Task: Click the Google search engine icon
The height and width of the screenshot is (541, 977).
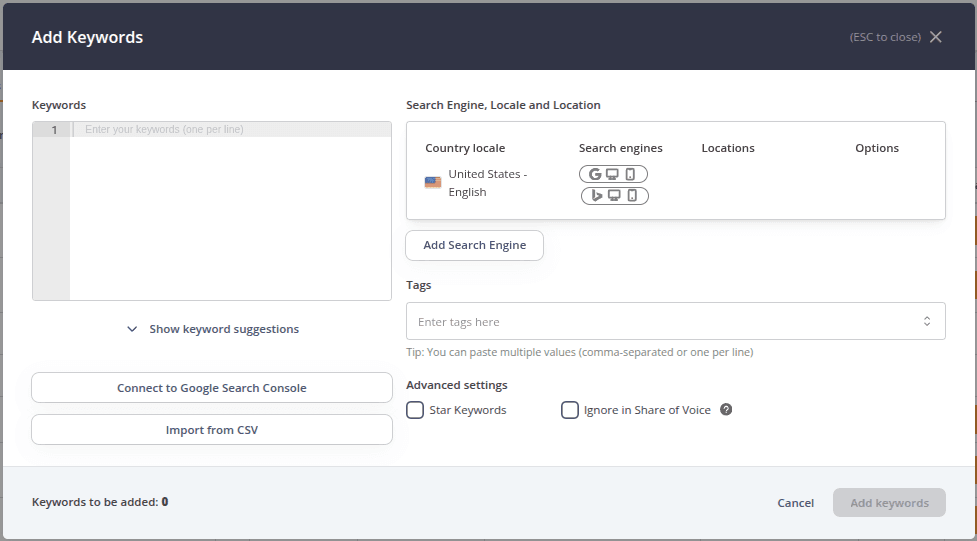Action: click(x=595, y=175)
